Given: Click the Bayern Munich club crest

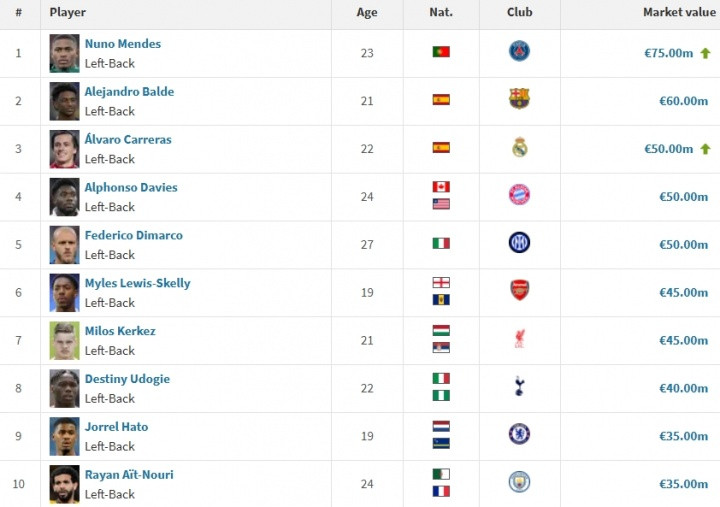Looking at the screenshot, I should [519, 195].
